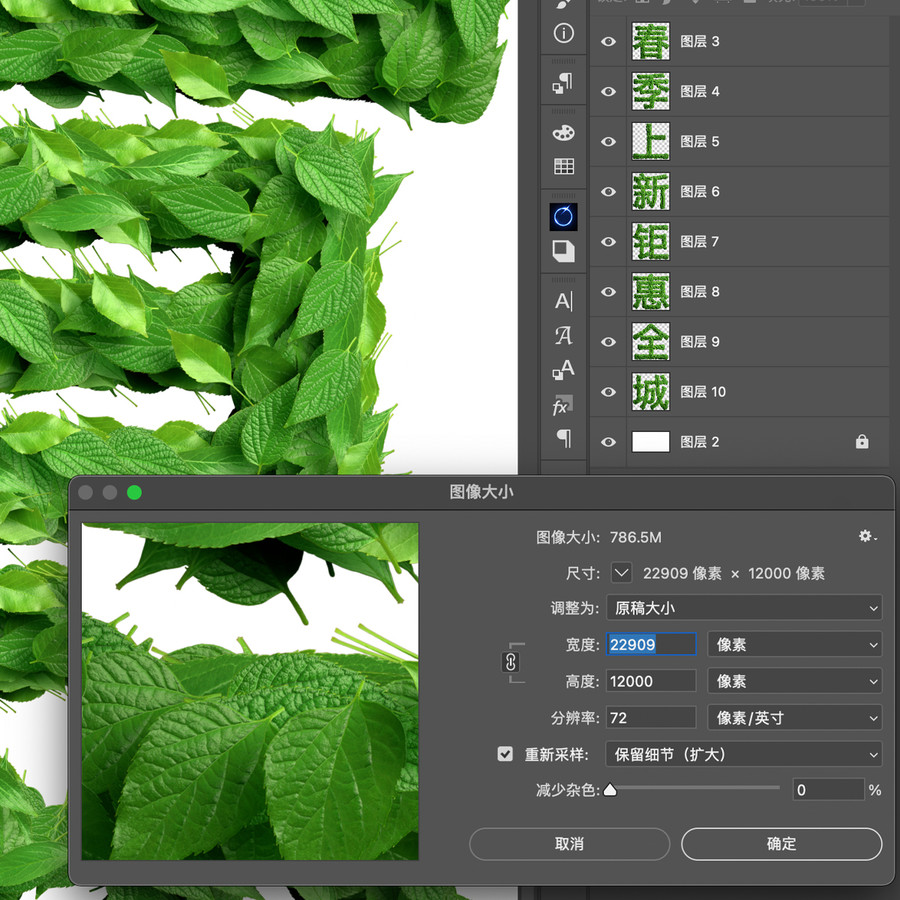900x900 pixels.
Task: Select the 图层 9 layer name
Action: (699, 342)
